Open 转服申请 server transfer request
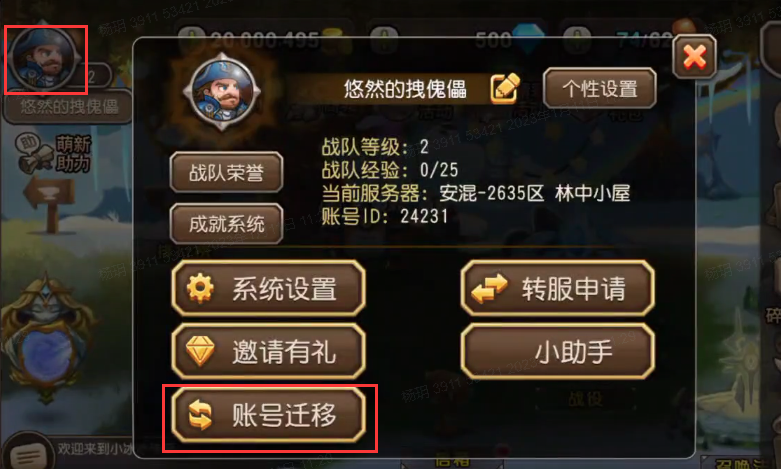Screen dimensions: 781x469 pyautogui.click(x=557, y=288)
